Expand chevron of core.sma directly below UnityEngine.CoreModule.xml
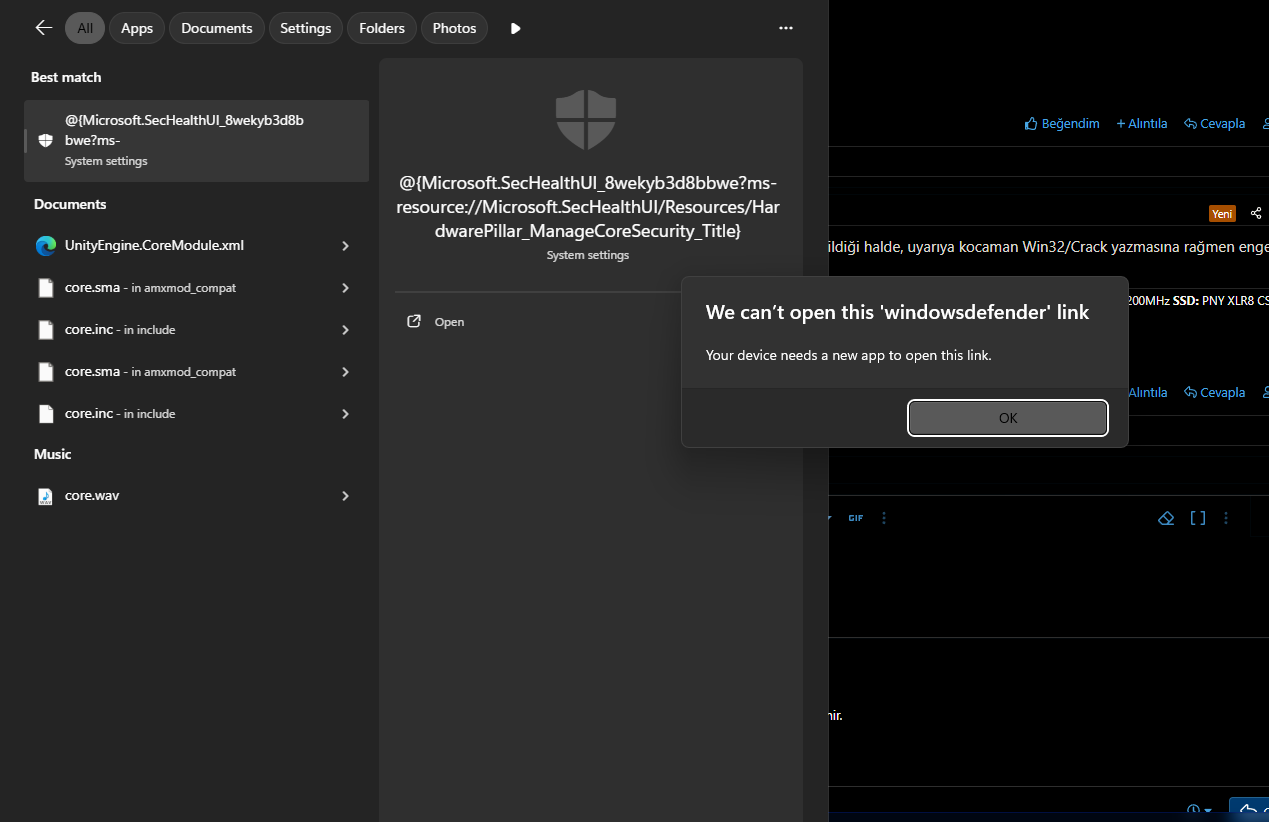Image resolution: width=1269 pixels, height=822 pixels. [x=345, y=287]
